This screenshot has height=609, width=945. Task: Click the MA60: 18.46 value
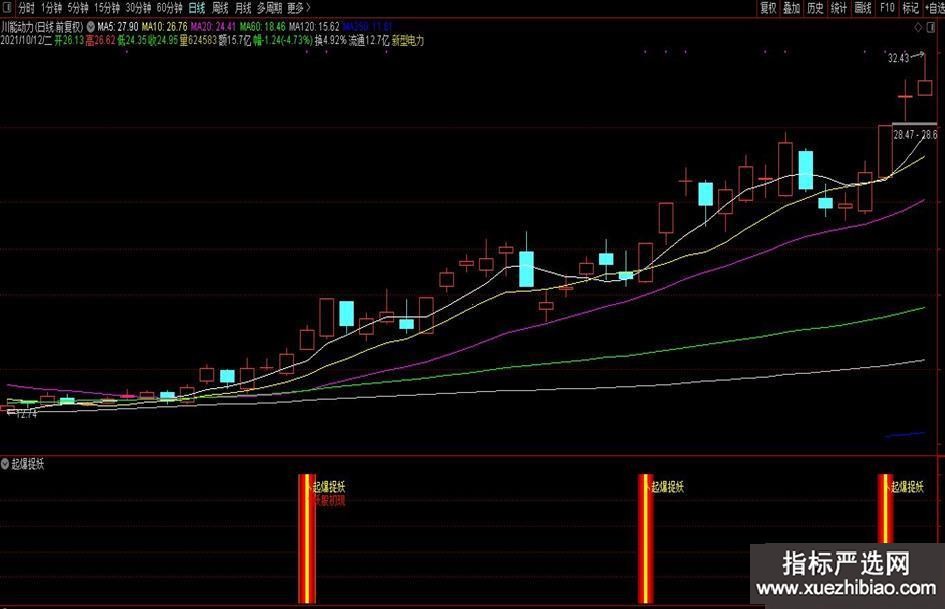point(263,27)
